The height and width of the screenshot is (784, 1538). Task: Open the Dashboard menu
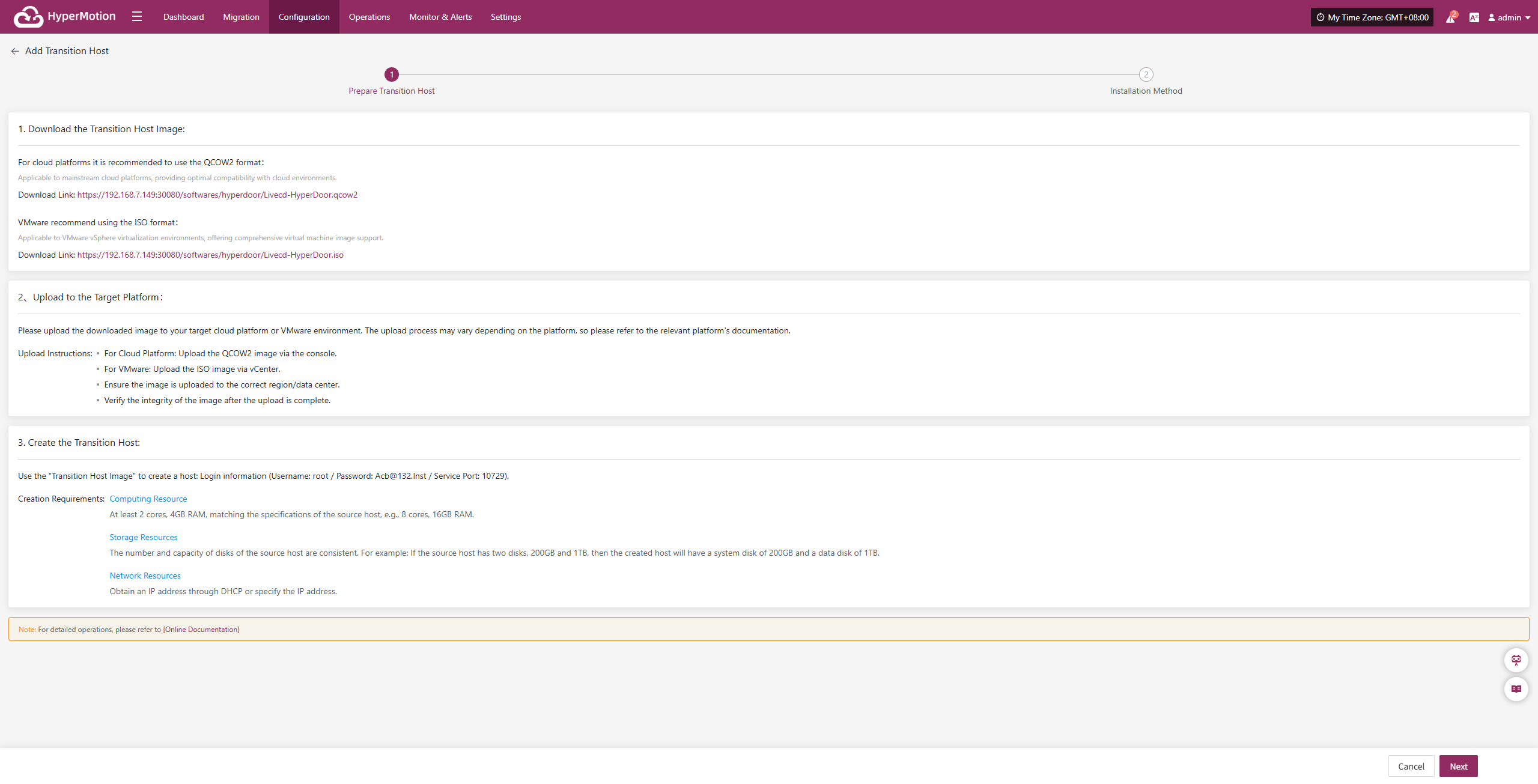pos(183,17)
